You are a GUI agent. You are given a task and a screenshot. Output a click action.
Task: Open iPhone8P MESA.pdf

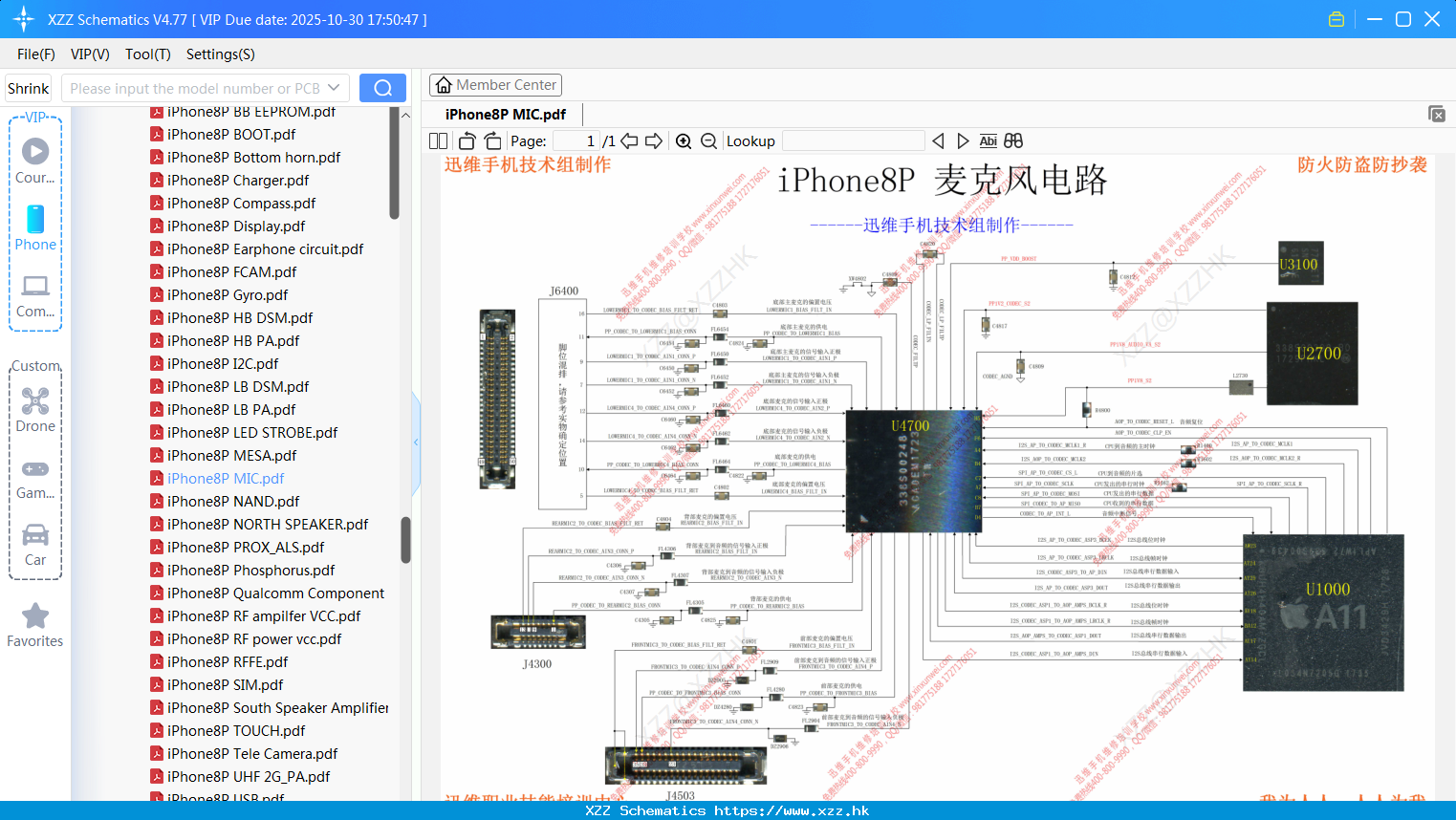pyautogui.click(x=231, y=456)
